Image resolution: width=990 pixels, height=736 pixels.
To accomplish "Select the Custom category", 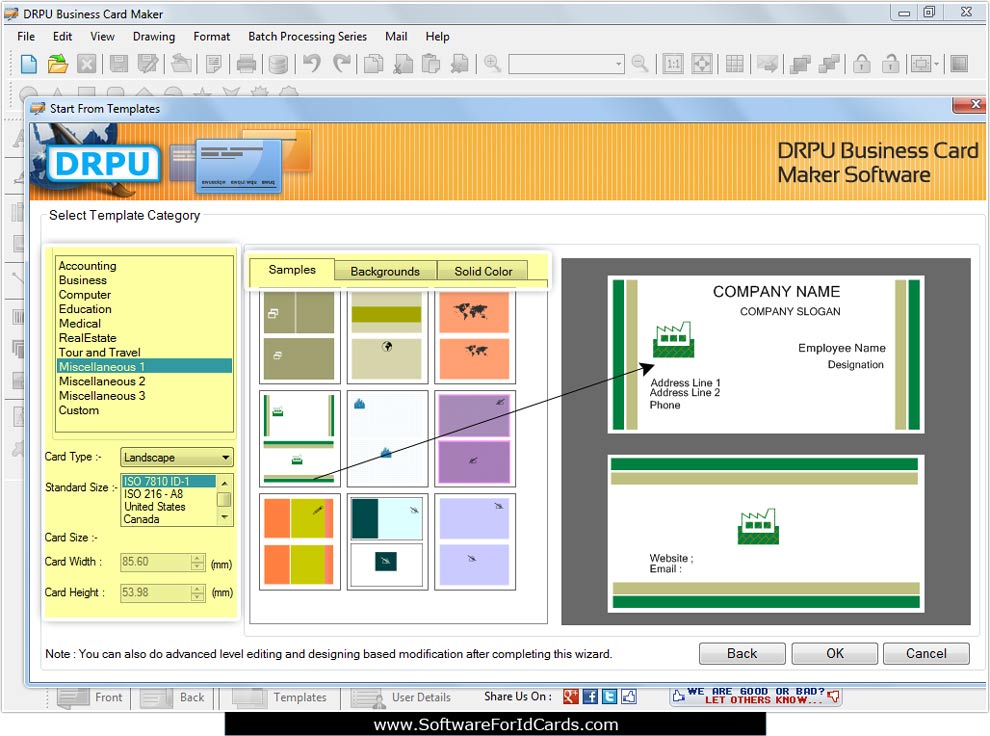I will (x=79, y=410).
